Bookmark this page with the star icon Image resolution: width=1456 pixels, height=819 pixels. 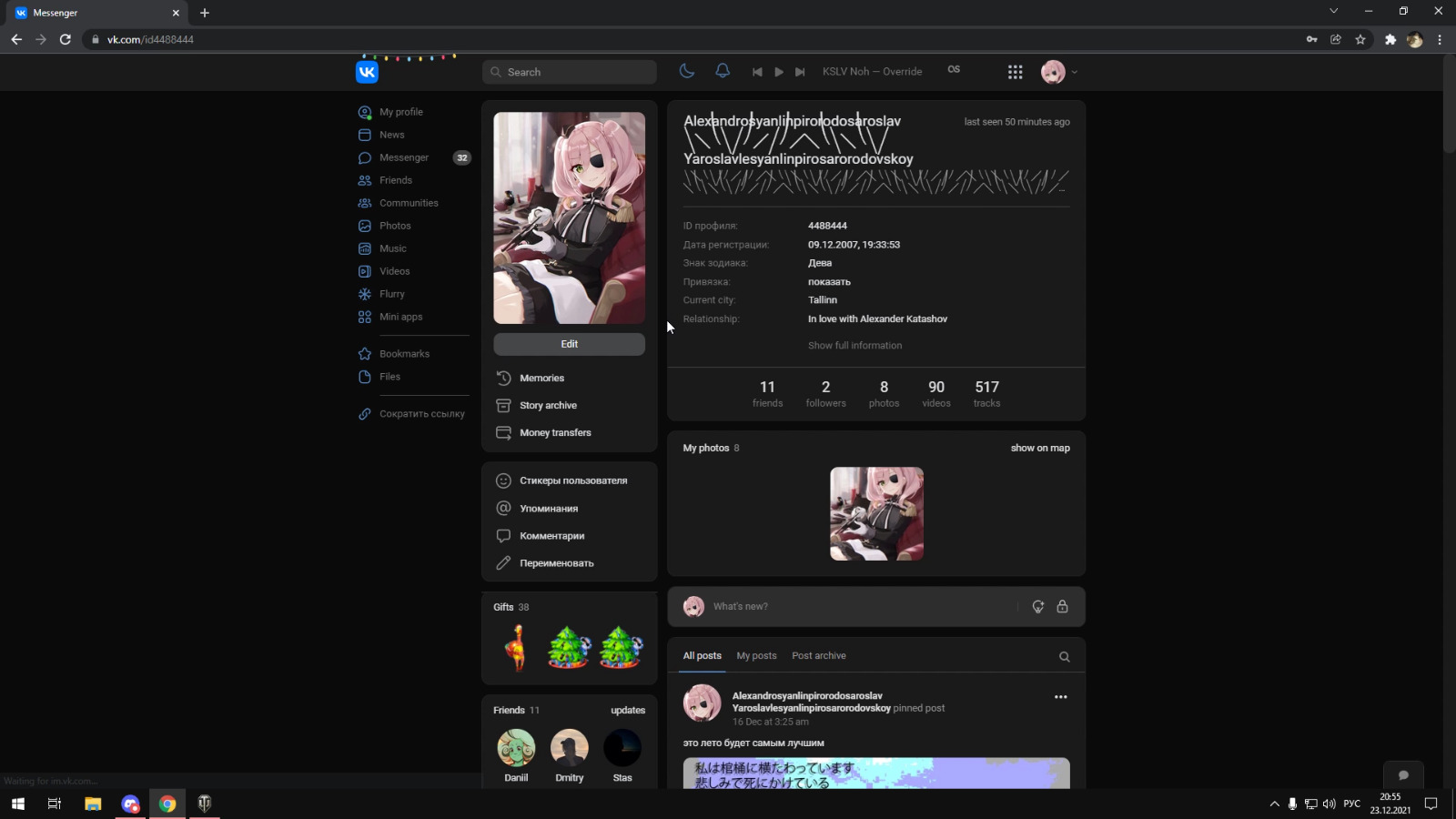pyautogui.click(x=1360, y=39)
